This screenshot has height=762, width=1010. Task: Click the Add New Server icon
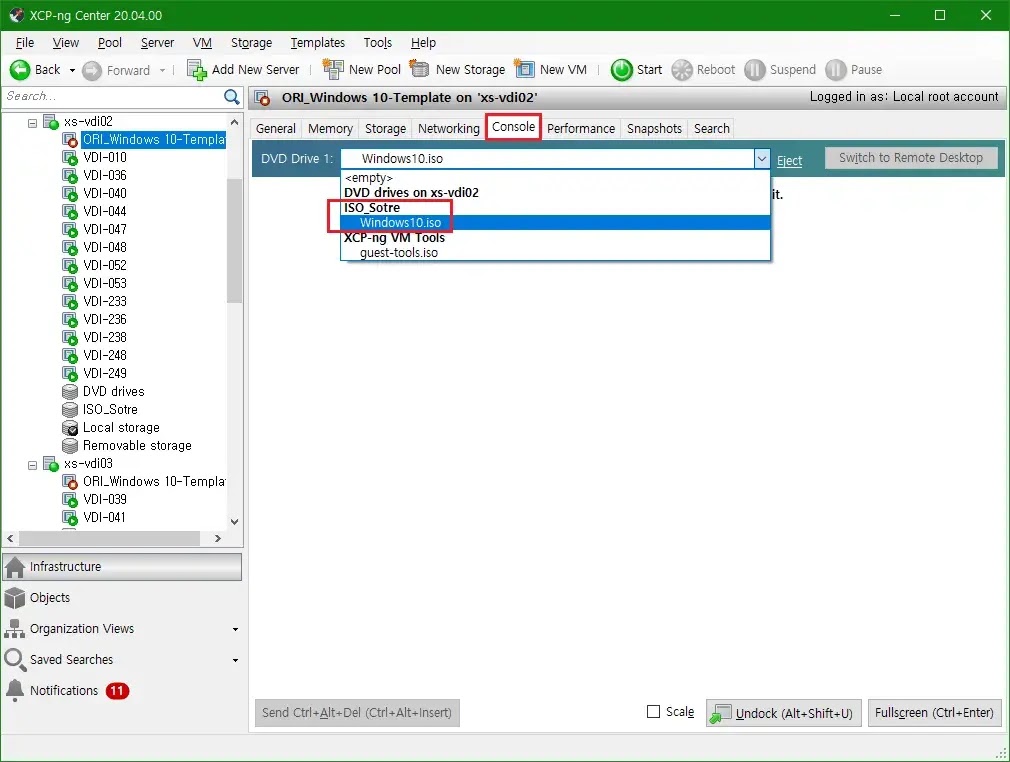196,70
